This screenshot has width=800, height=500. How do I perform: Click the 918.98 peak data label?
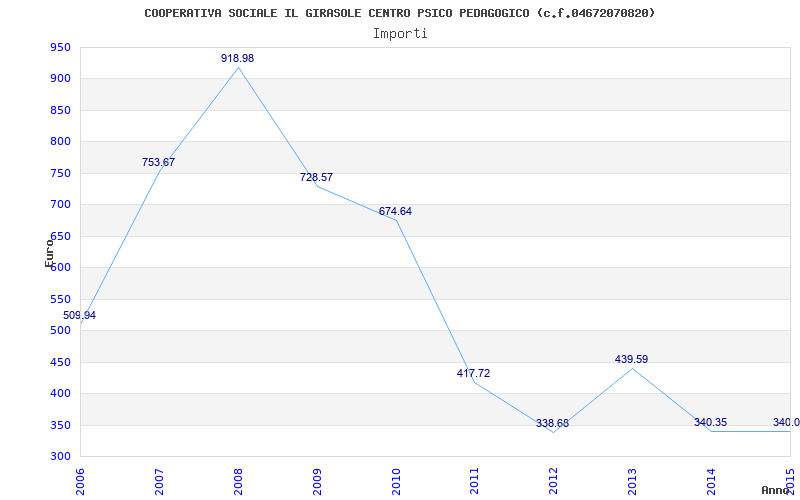(237, 59)
